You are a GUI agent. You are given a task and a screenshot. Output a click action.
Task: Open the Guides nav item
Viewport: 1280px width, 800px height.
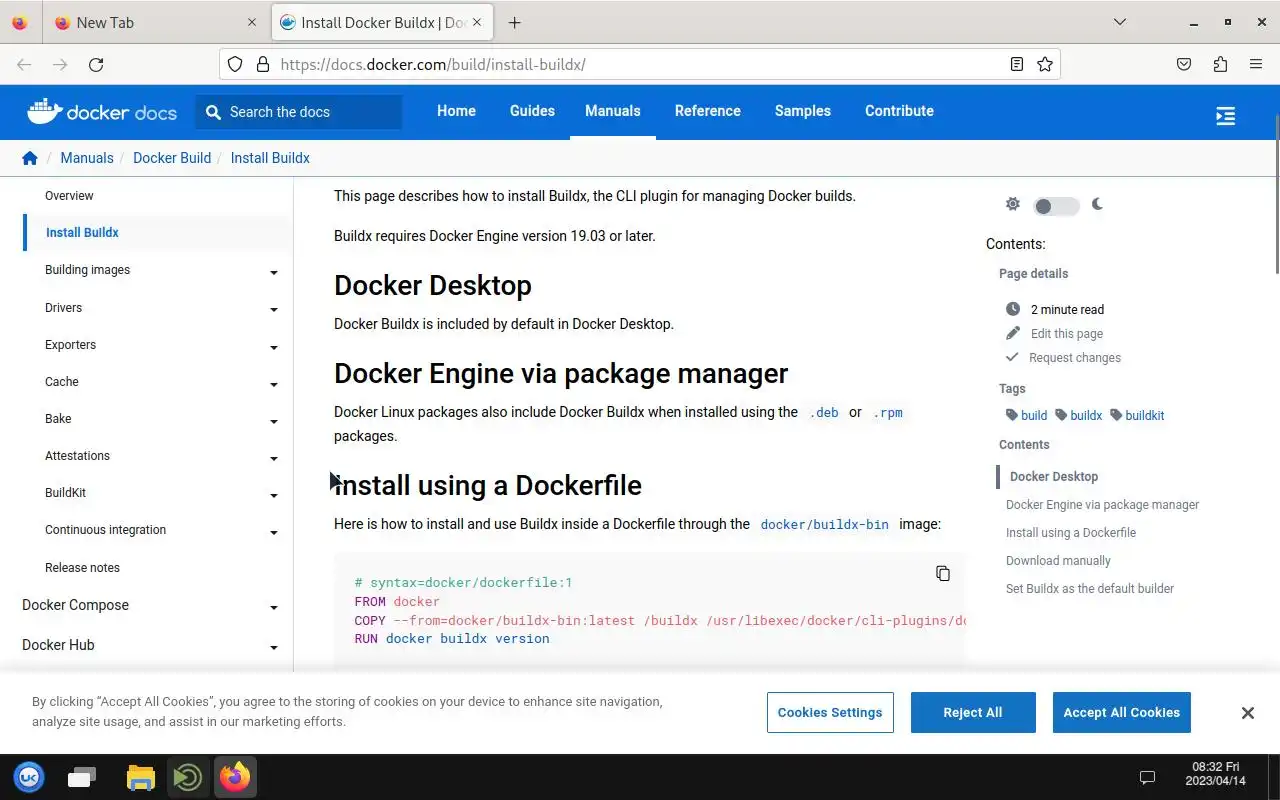click(x=532, y=111)
